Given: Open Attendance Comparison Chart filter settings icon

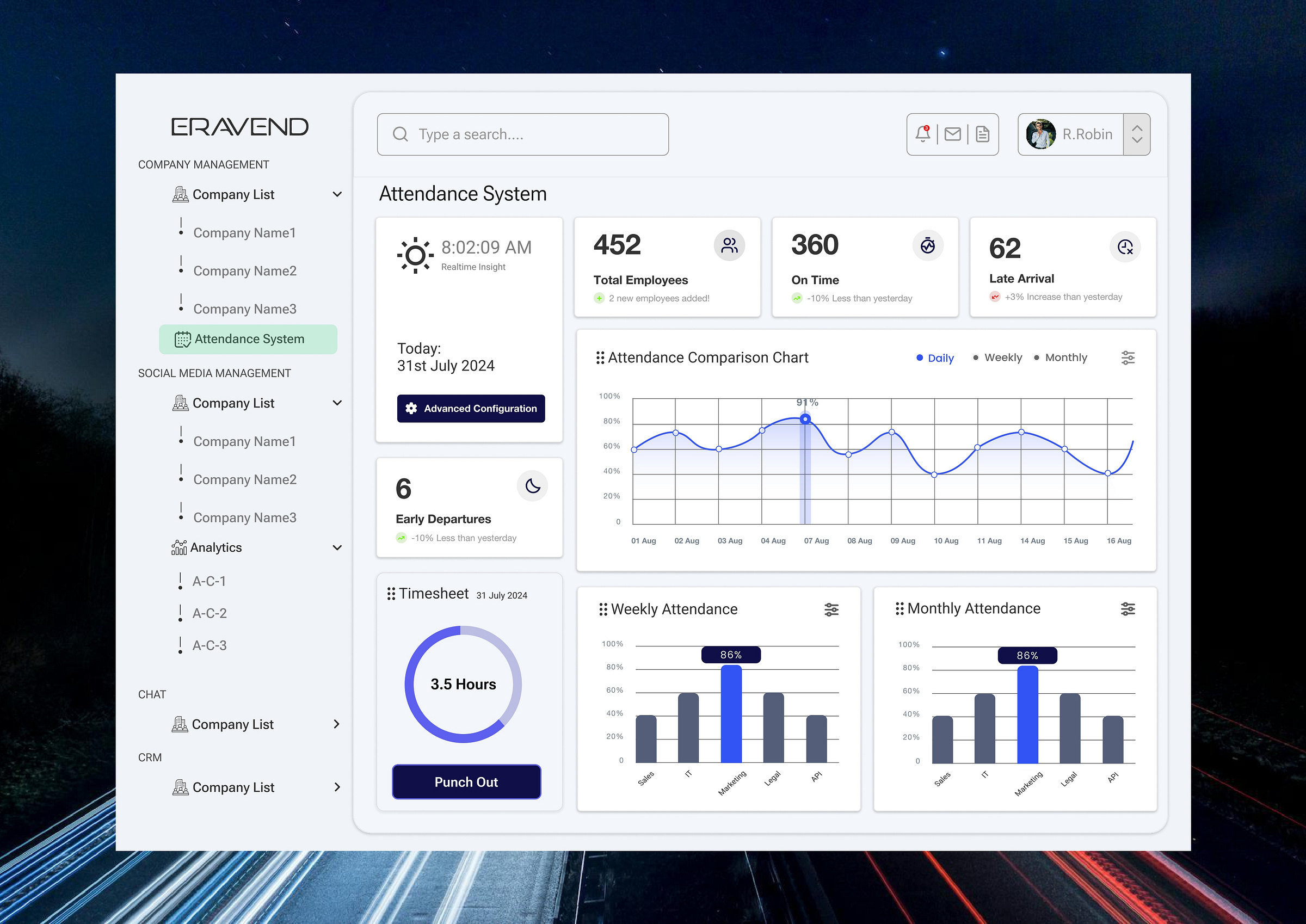Looking at the screenshot, I should pyautogui.click(x=1128, y=358).
